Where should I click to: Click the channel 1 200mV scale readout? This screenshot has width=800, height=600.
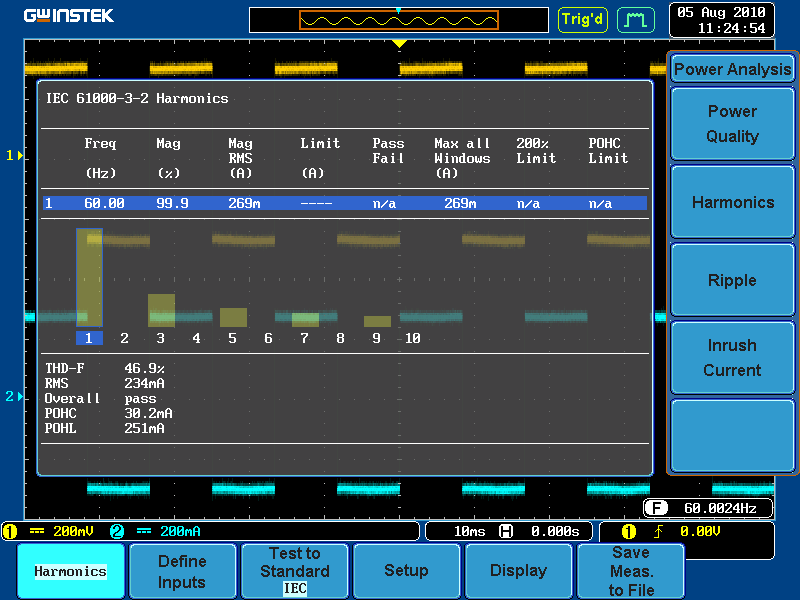click(x=73, y=532)
